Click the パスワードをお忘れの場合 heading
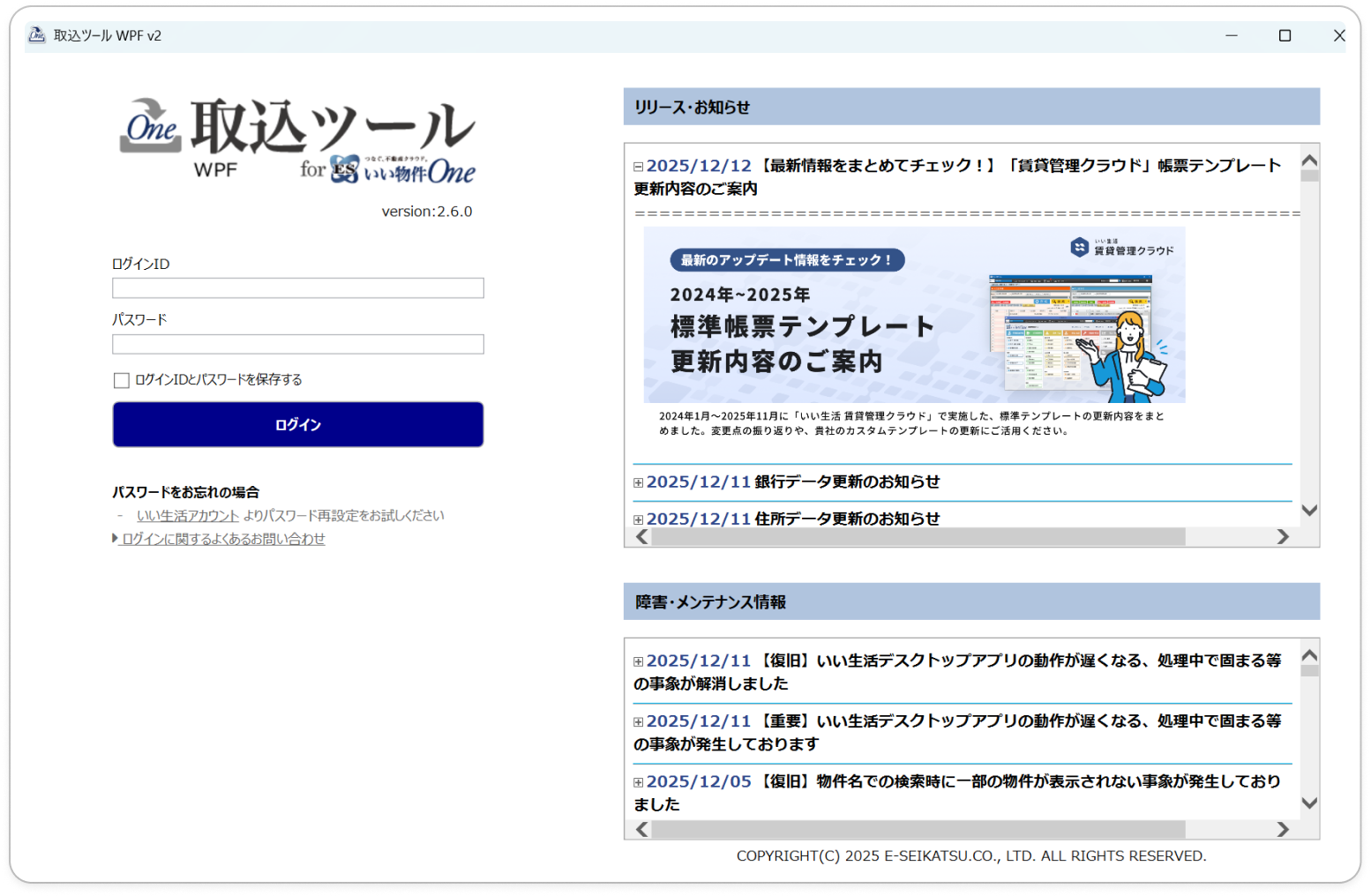This screenshot has width=1371, height=896. (185, 492)
